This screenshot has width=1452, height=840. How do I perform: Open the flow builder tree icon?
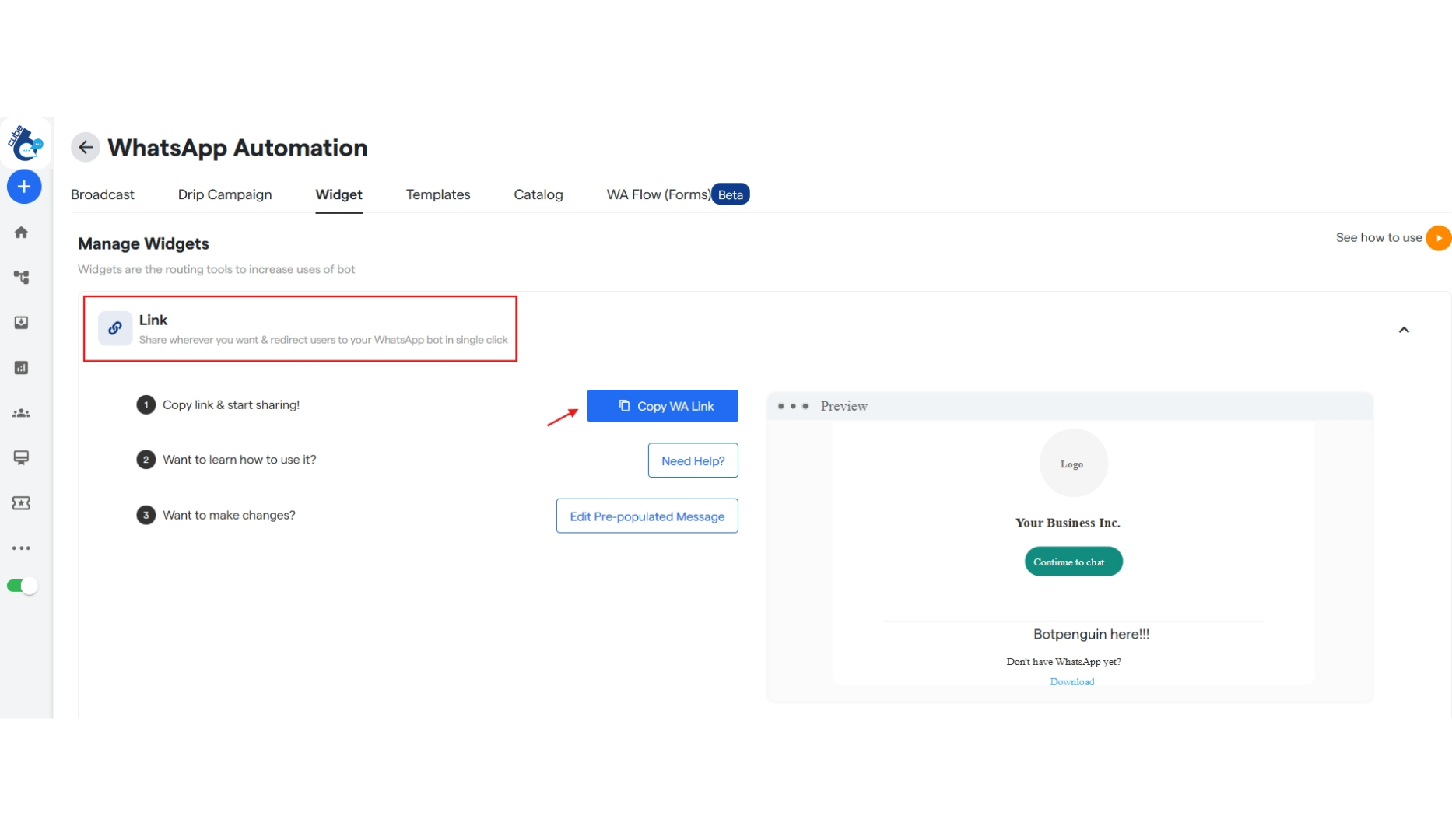21,277
